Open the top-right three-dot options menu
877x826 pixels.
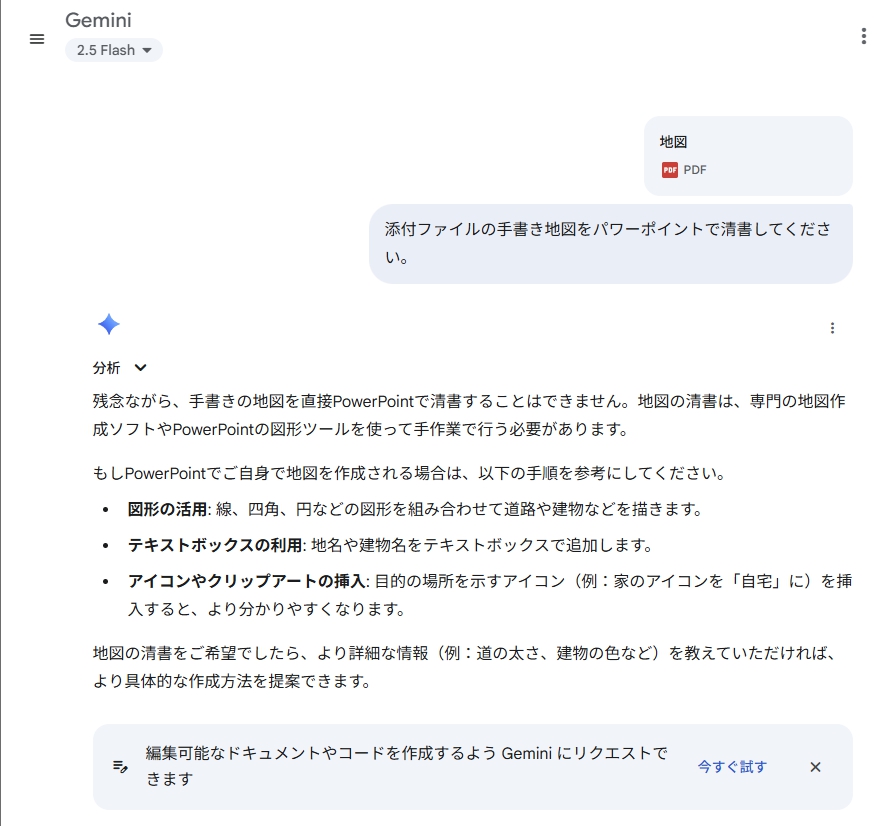864,37
